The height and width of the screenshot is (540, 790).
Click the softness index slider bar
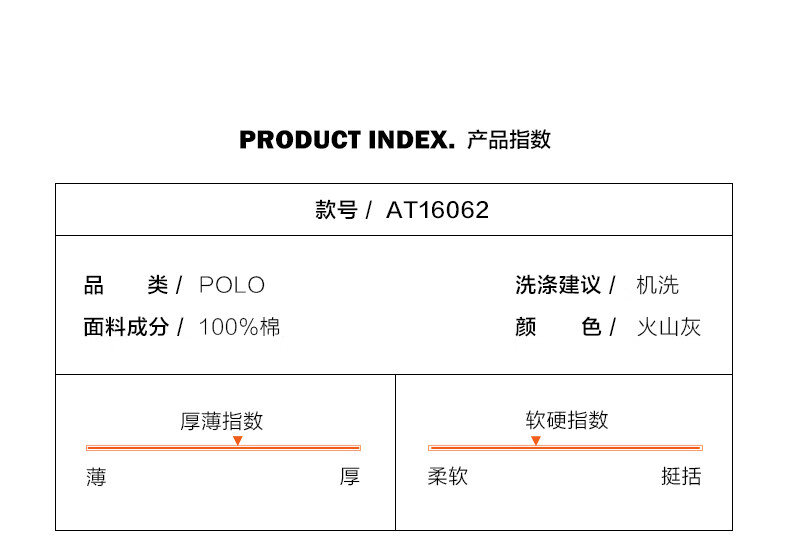pyautogui.click(x=565, y=448)
